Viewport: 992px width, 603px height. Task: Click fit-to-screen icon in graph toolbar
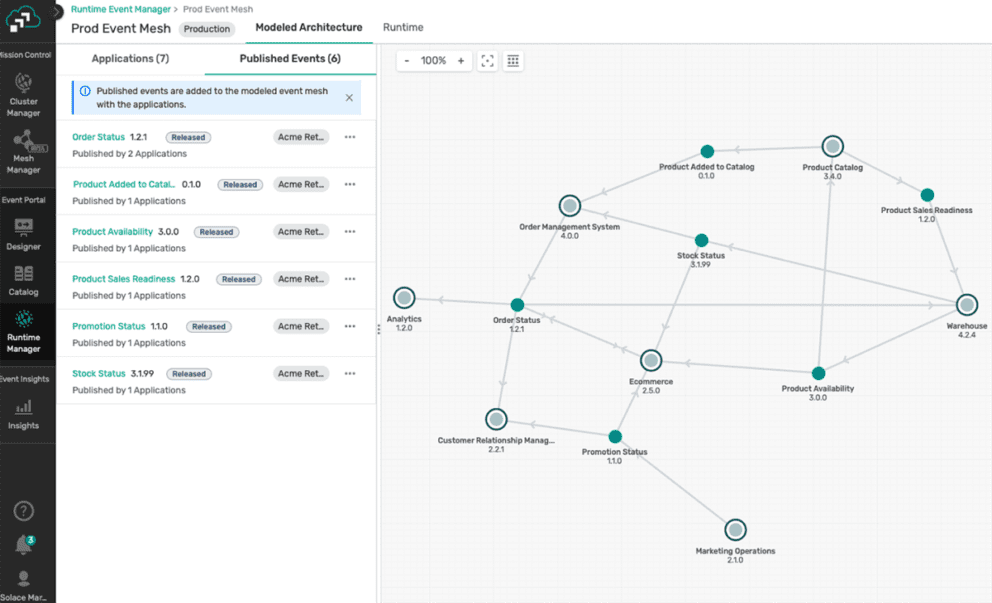click(487, 61)
